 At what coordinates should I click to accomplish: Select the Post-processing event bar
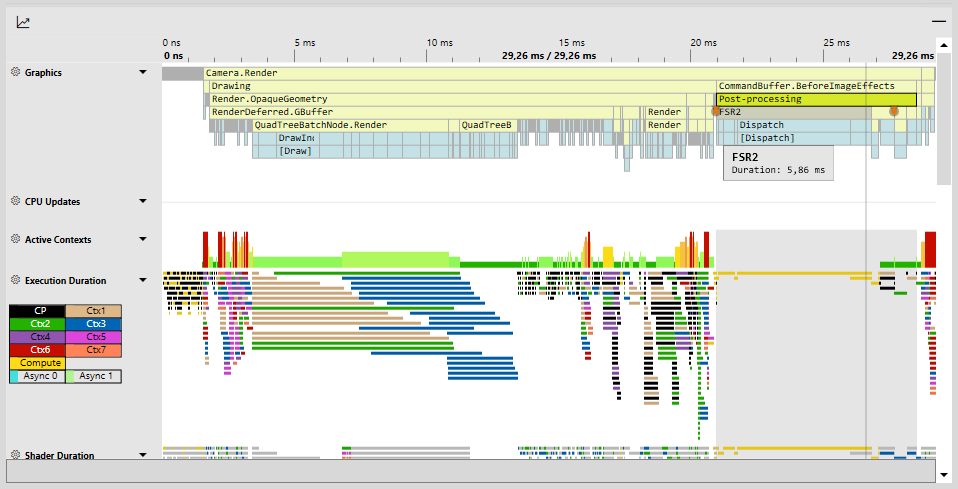[815, 99]
